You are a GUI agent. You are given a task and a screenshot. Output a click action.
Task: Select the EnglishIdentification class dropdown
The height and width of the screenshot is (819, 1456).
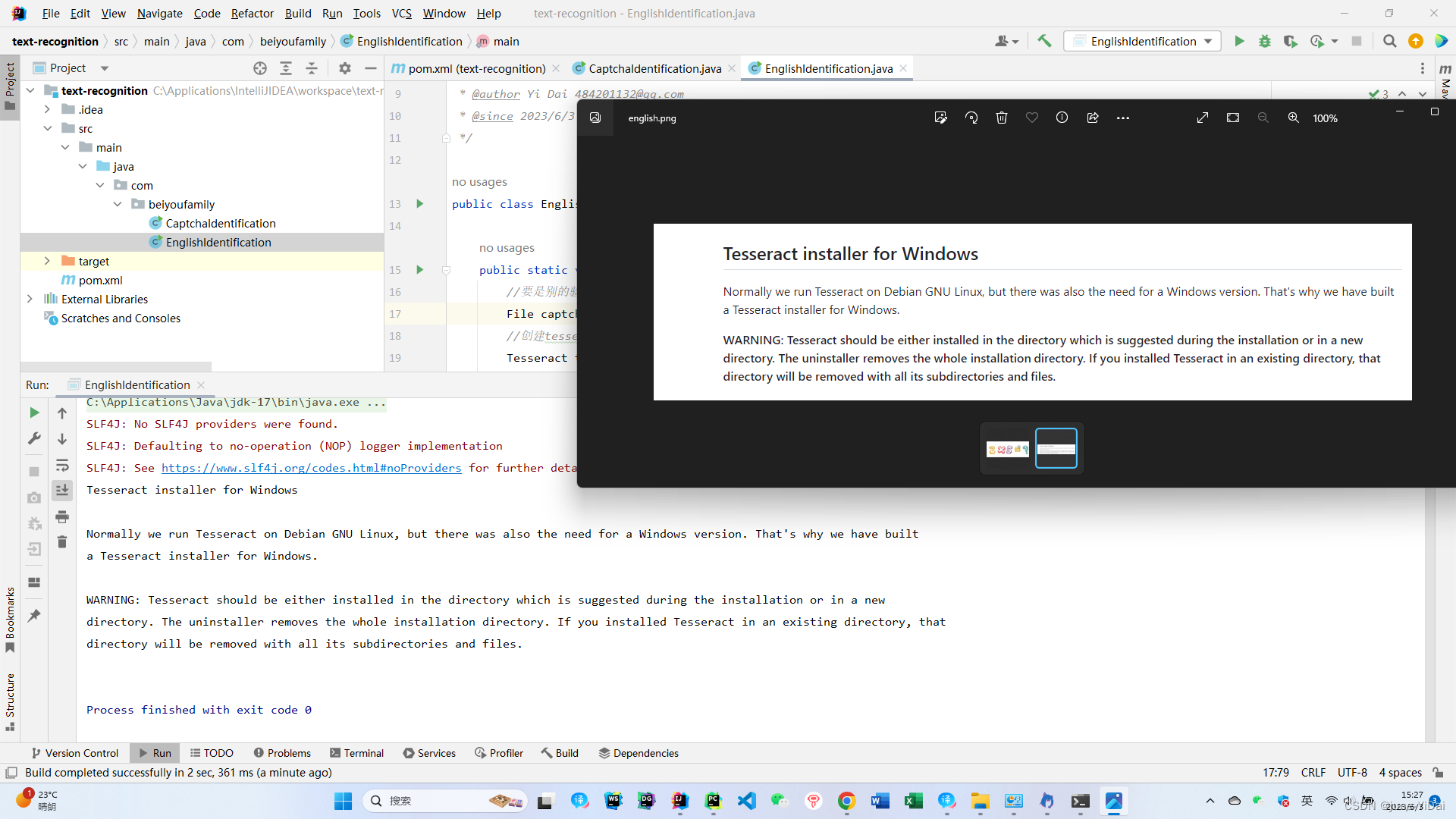pyautogui.click(x=1145, y=41)
